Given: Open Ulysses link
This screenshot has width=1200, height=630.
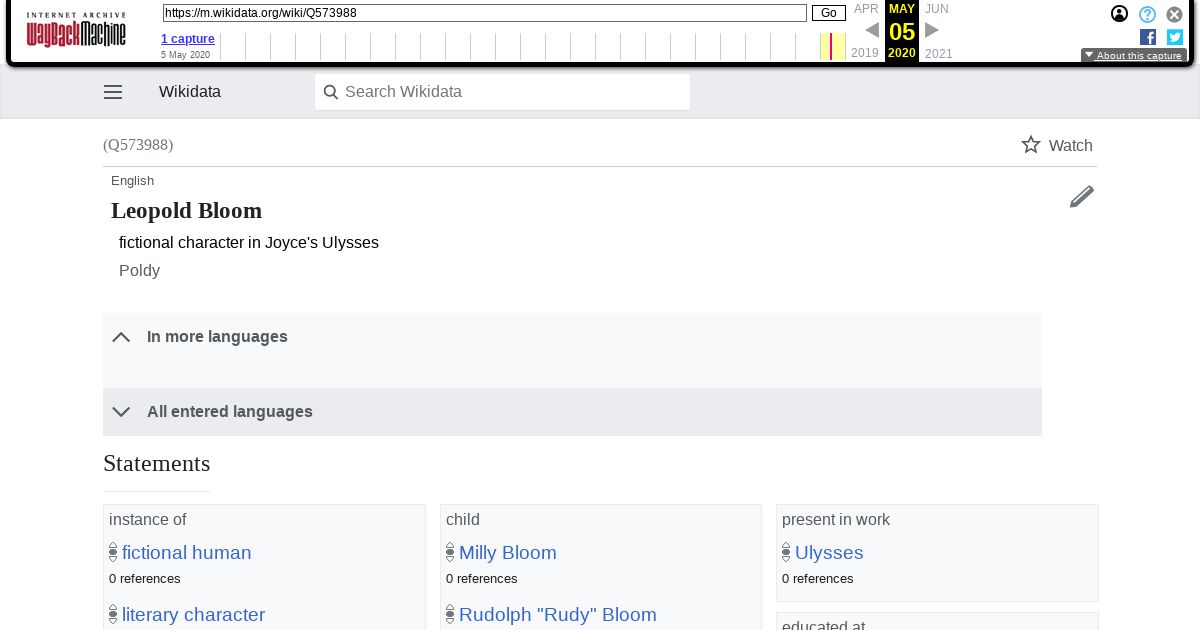Looking at the screenshot, I should 829,553.
